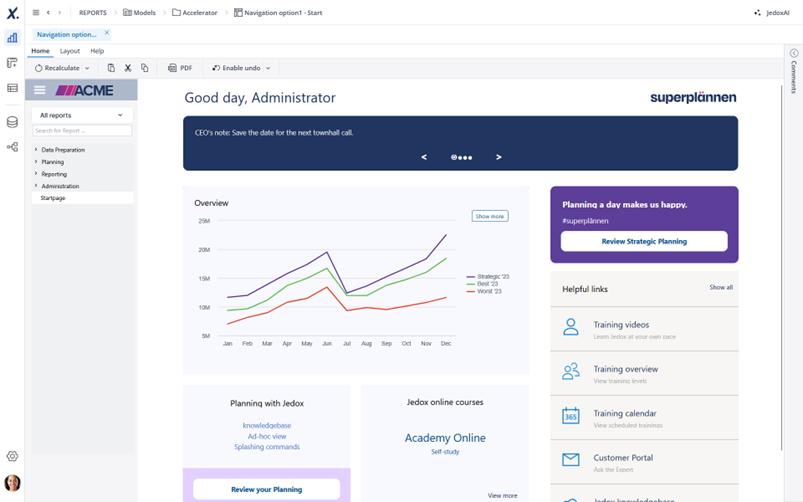Viewport: 803px width, 502px height.
Task: Expand the Reporting tree node
Action: pos(36,174)
